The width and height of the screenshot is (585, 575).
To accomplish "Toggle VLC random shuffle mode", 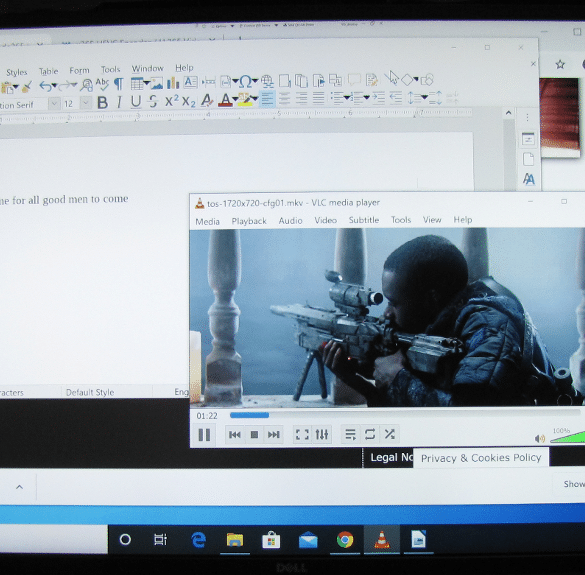I will [x=390, y=434].
